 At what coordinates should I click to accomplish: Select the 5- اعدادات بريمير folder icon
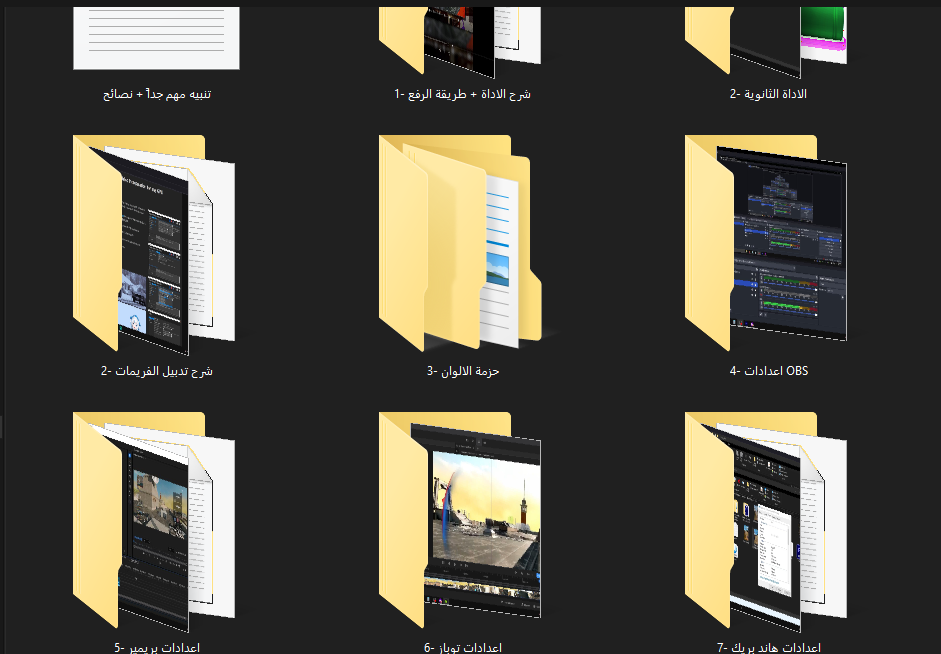click(154, 522)
